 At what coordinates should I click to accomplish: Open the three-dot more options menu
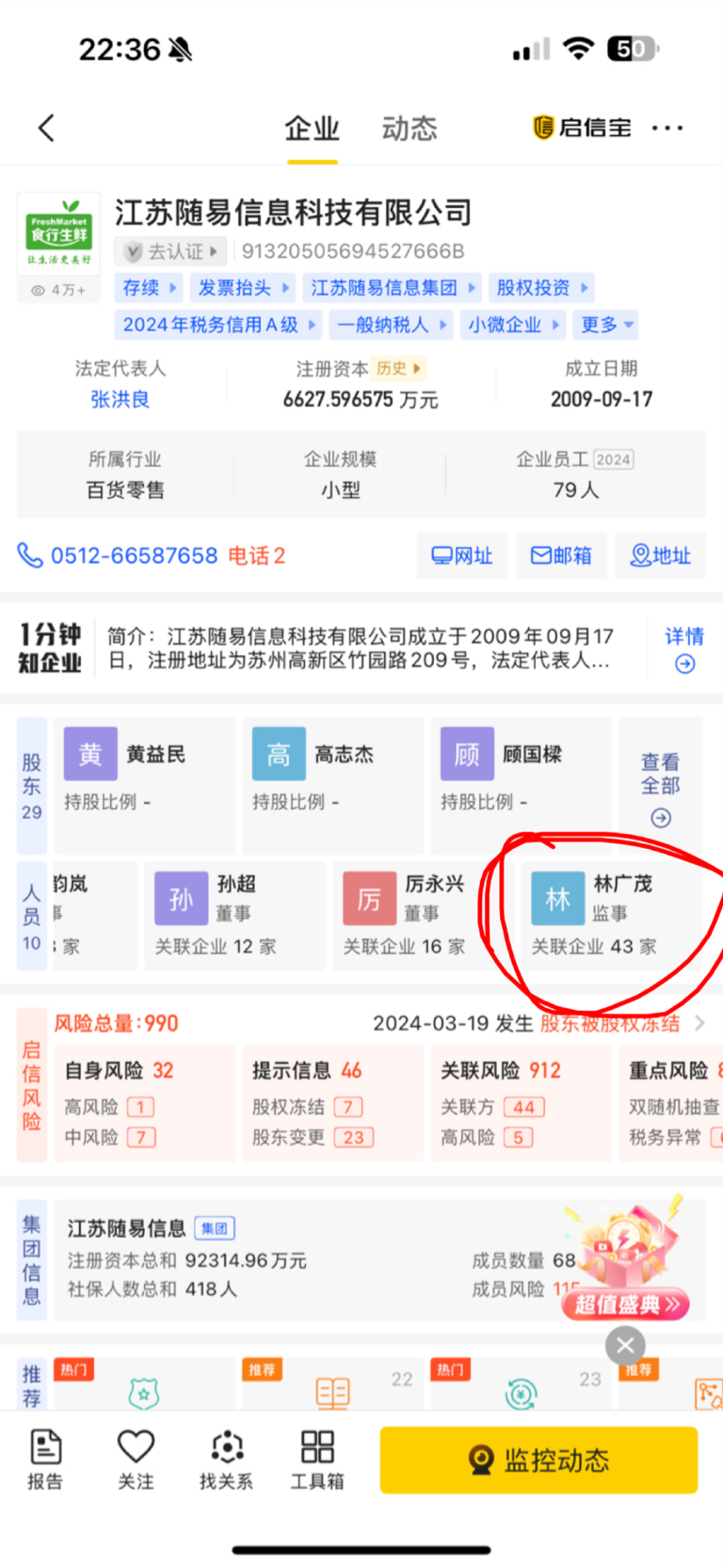tap(667, 128)
